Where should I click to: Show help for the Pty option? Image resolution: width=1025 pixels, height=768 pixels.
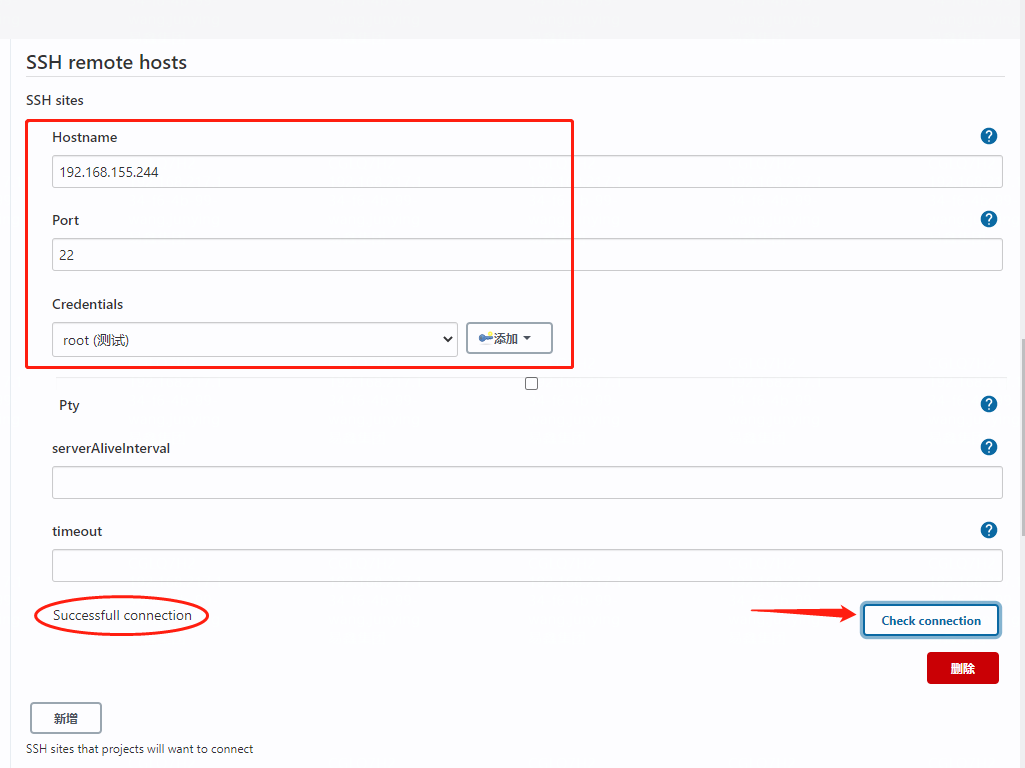(988, 404)
